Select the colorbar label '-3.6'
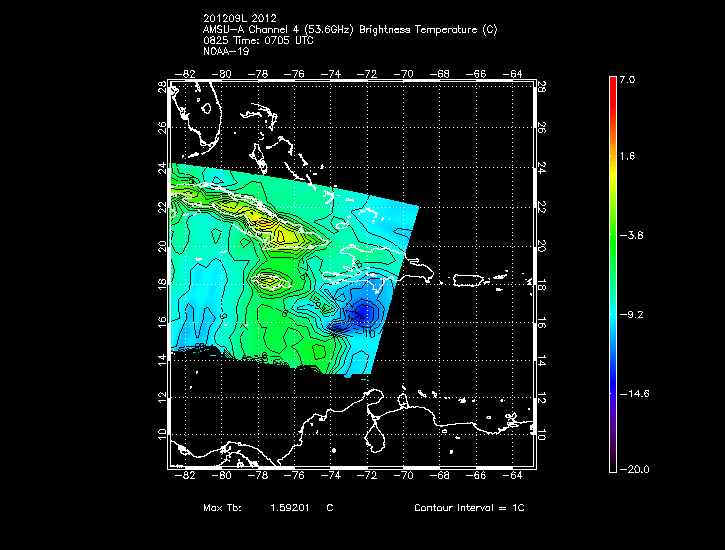Image resolution: width=725 pixels, height=550 pixels. [x=631, y=235]
